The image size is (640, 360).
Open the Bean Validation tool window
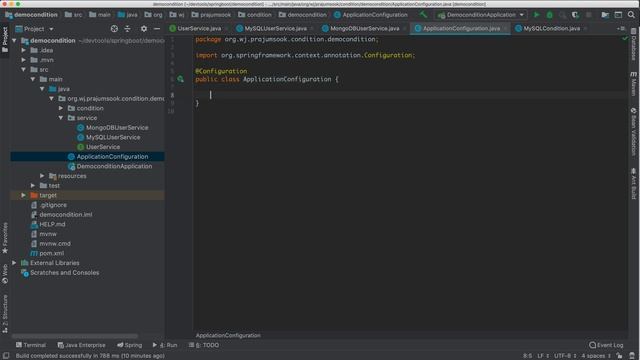[633, 131]
